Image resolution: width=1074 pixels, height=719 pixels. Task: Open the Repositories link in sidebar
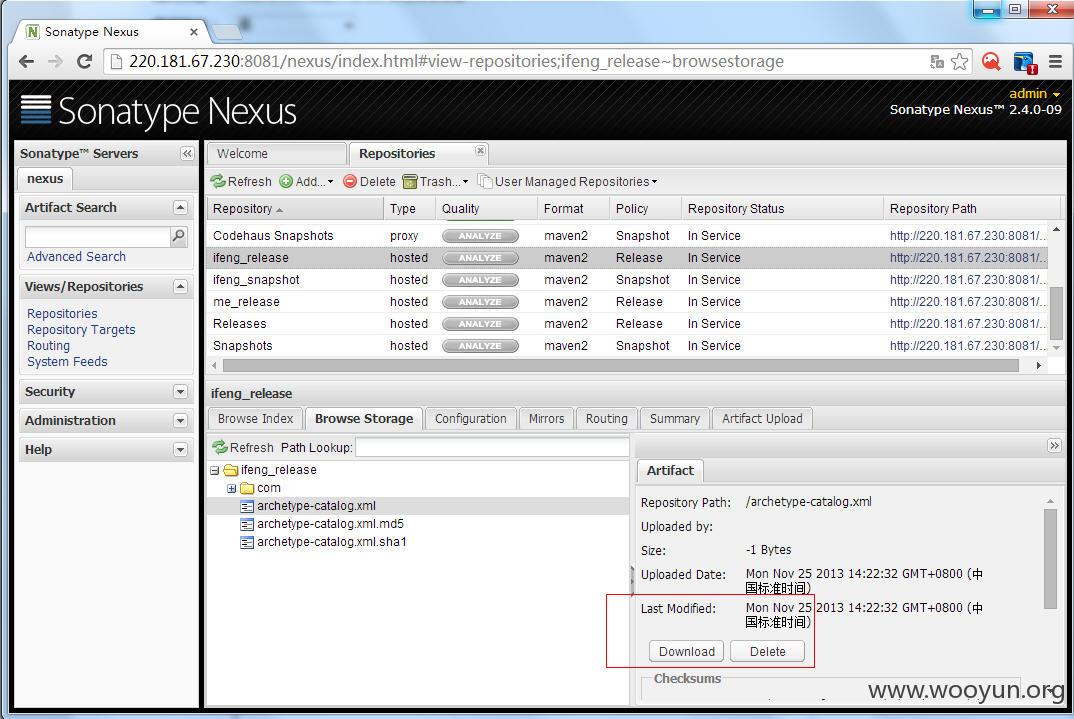coord(62,314)
